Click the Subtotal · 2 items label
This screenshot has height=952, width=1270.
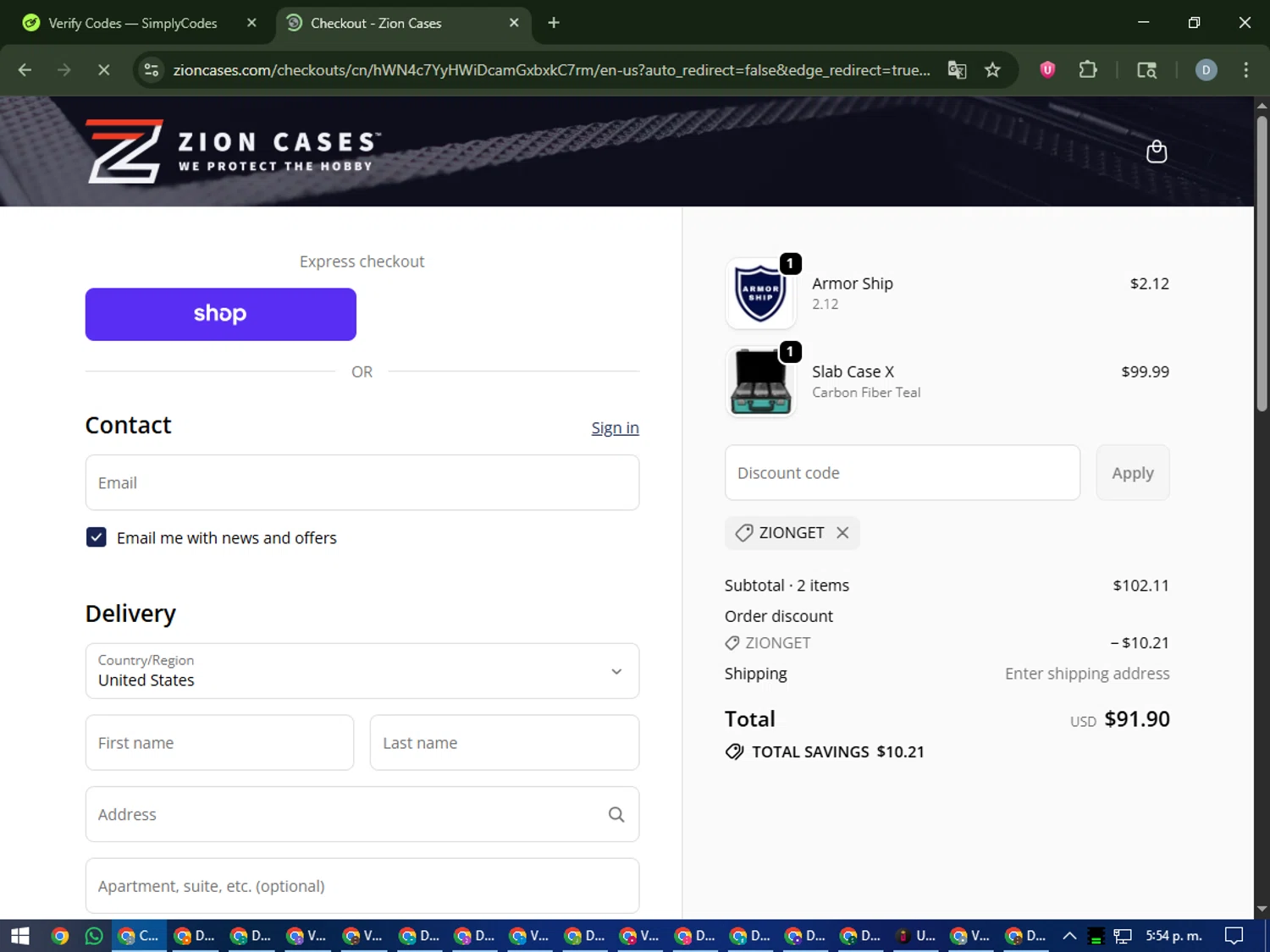tap(787, 586)
